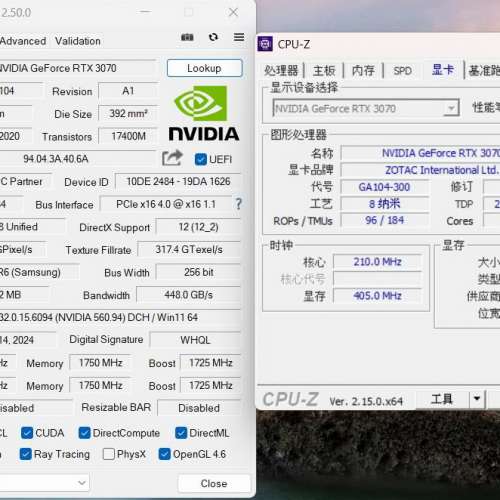The image size is (500, 500).
Task: Click the memory clock 405.0 MHz value
Action: point(377,296)
